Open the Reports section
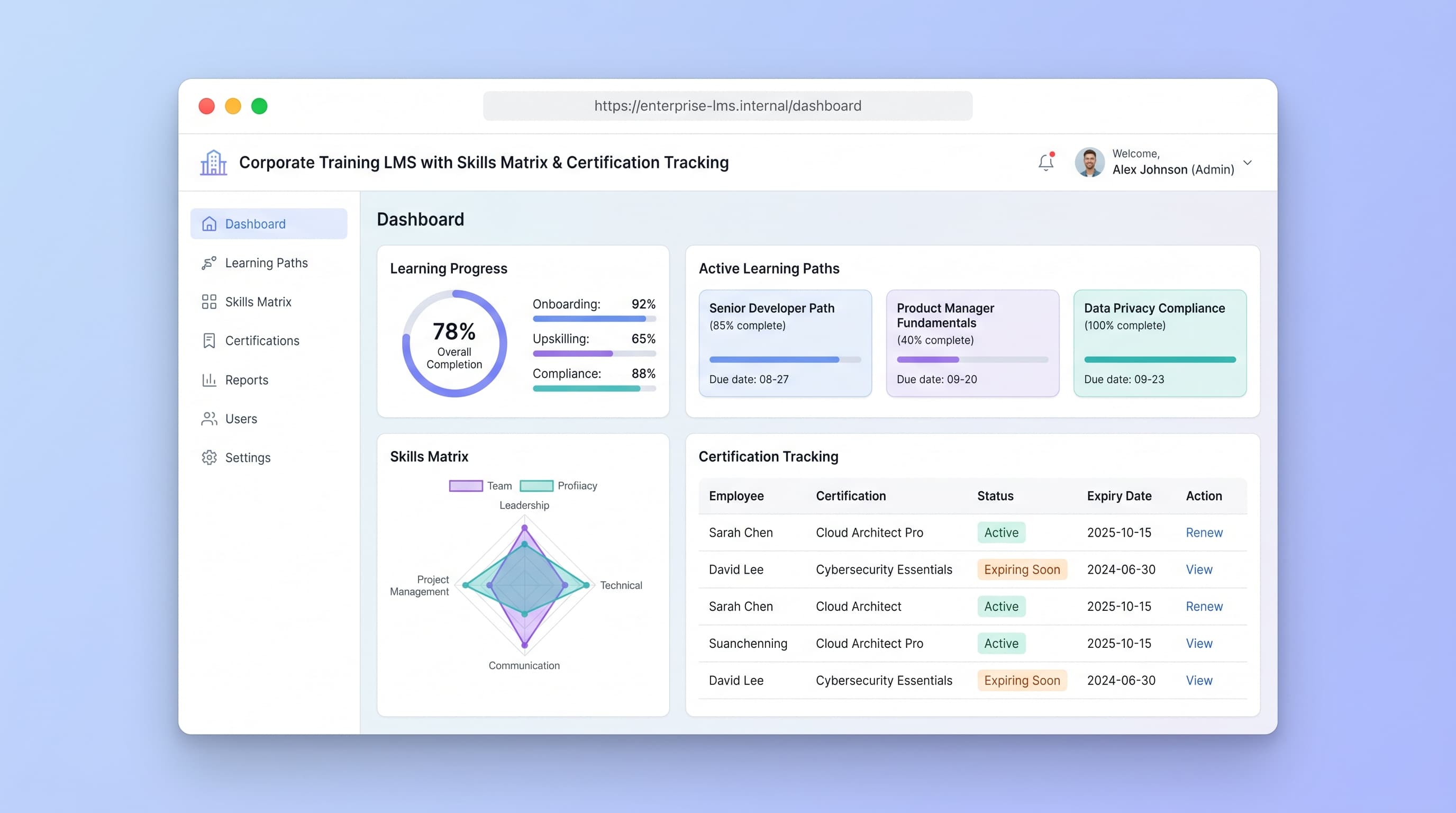1456x813 pixels. (x=269, y=380)
